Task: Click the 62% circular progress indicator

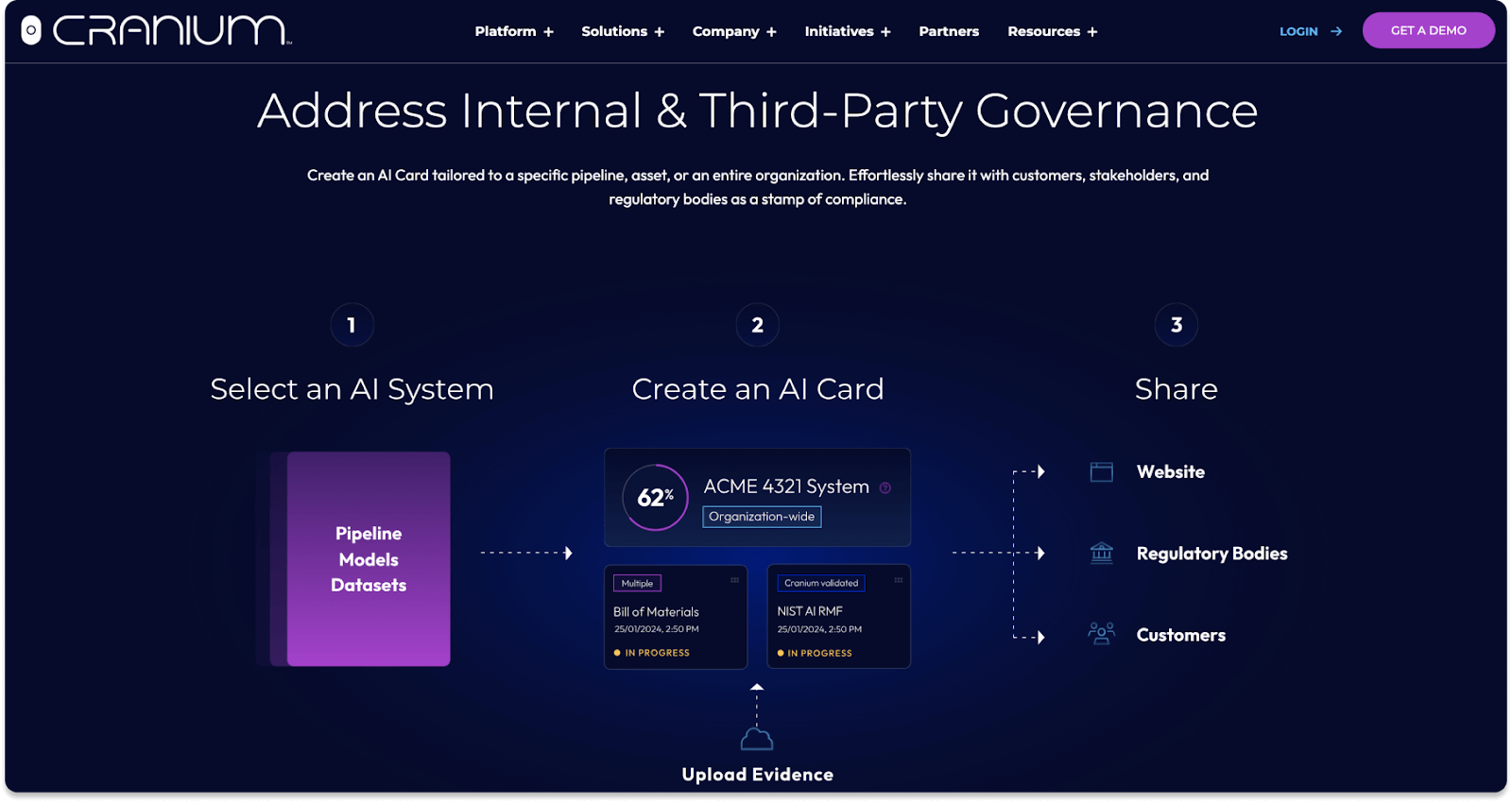Action: [655, 497]
